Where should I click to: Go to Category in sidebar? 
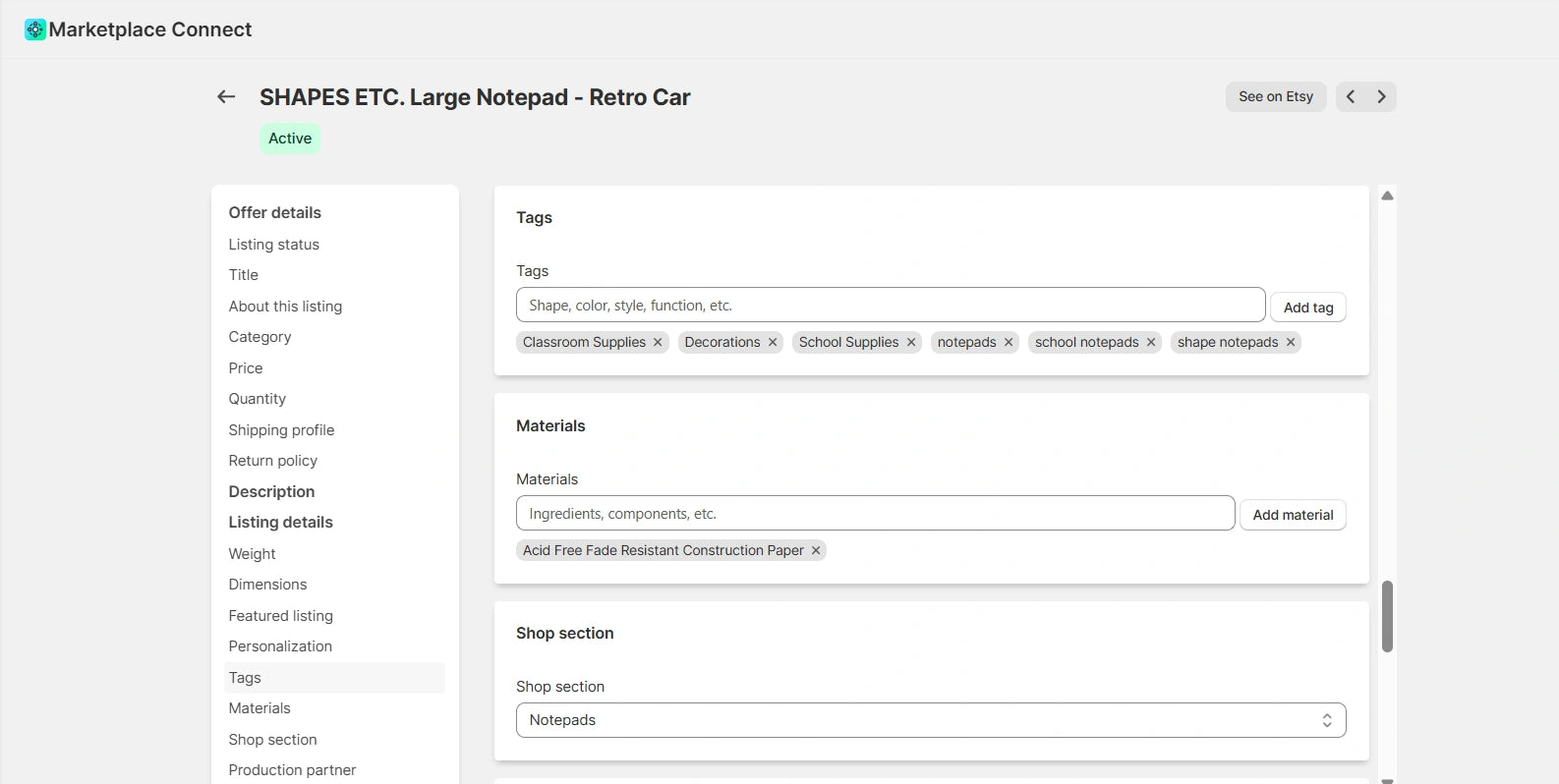click(x=260, y=337)
